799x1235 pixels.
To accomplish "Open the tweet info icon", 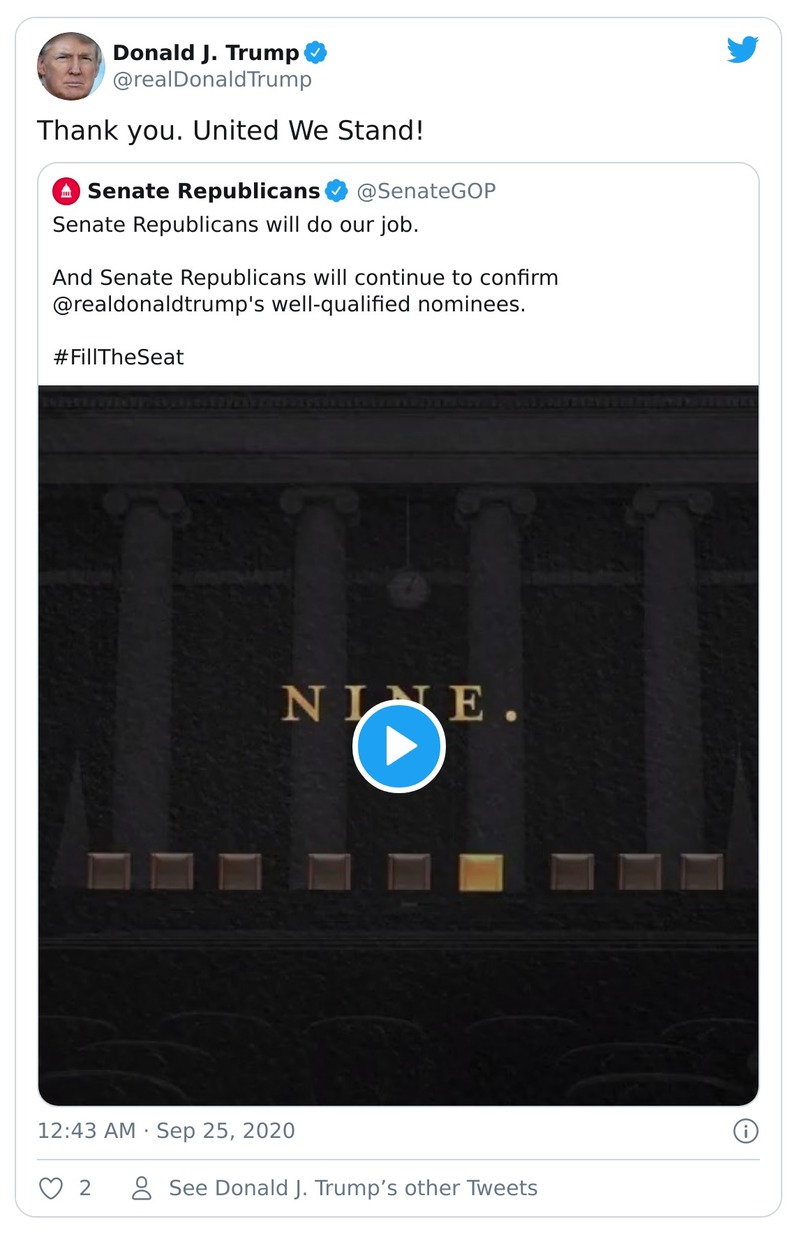I will pos(745,1131).
